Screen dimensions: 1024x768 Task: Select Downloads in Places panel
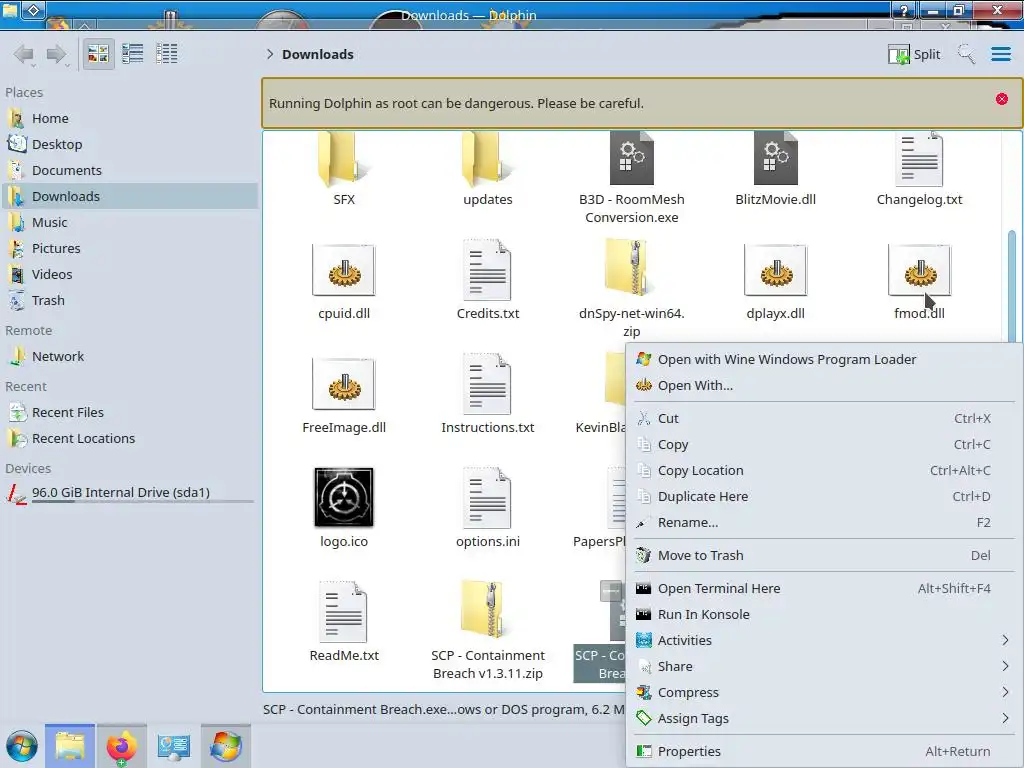129,197
